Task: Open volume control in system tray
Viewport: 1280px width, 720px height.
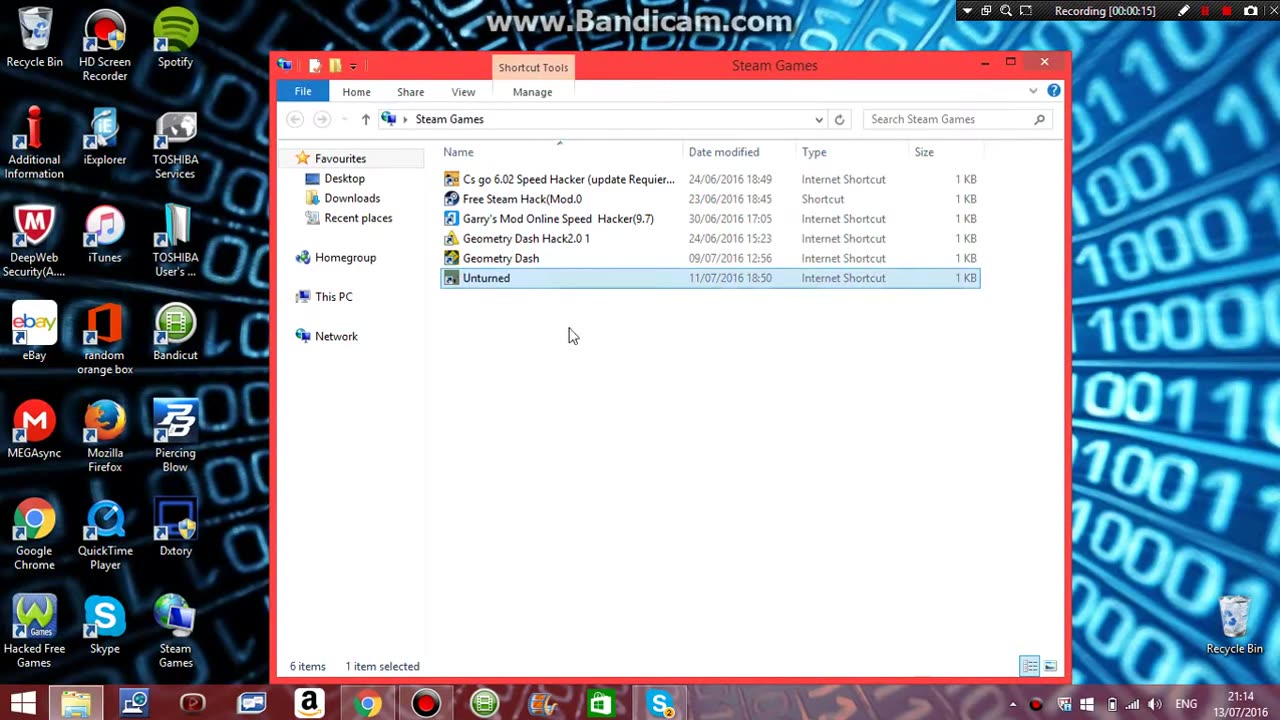Action: point(1155,705)
